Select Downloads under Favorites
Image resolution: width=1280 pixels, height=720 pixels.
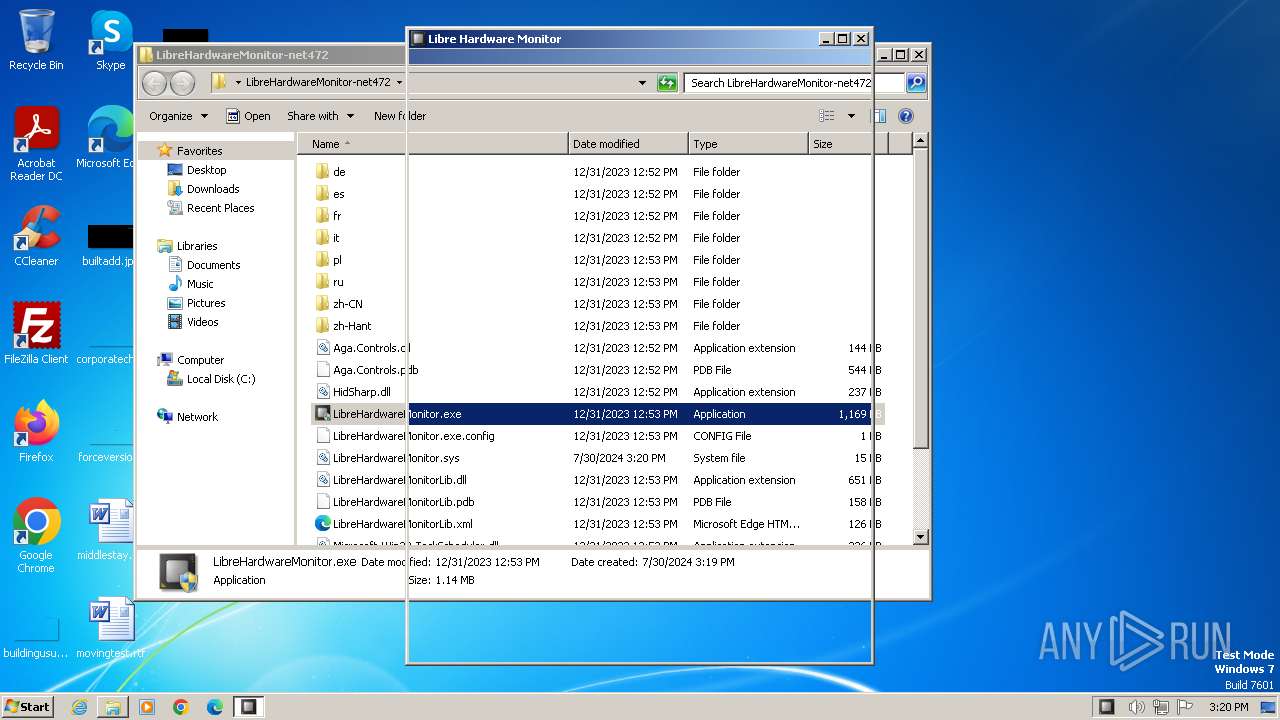[x=203, y=189]
